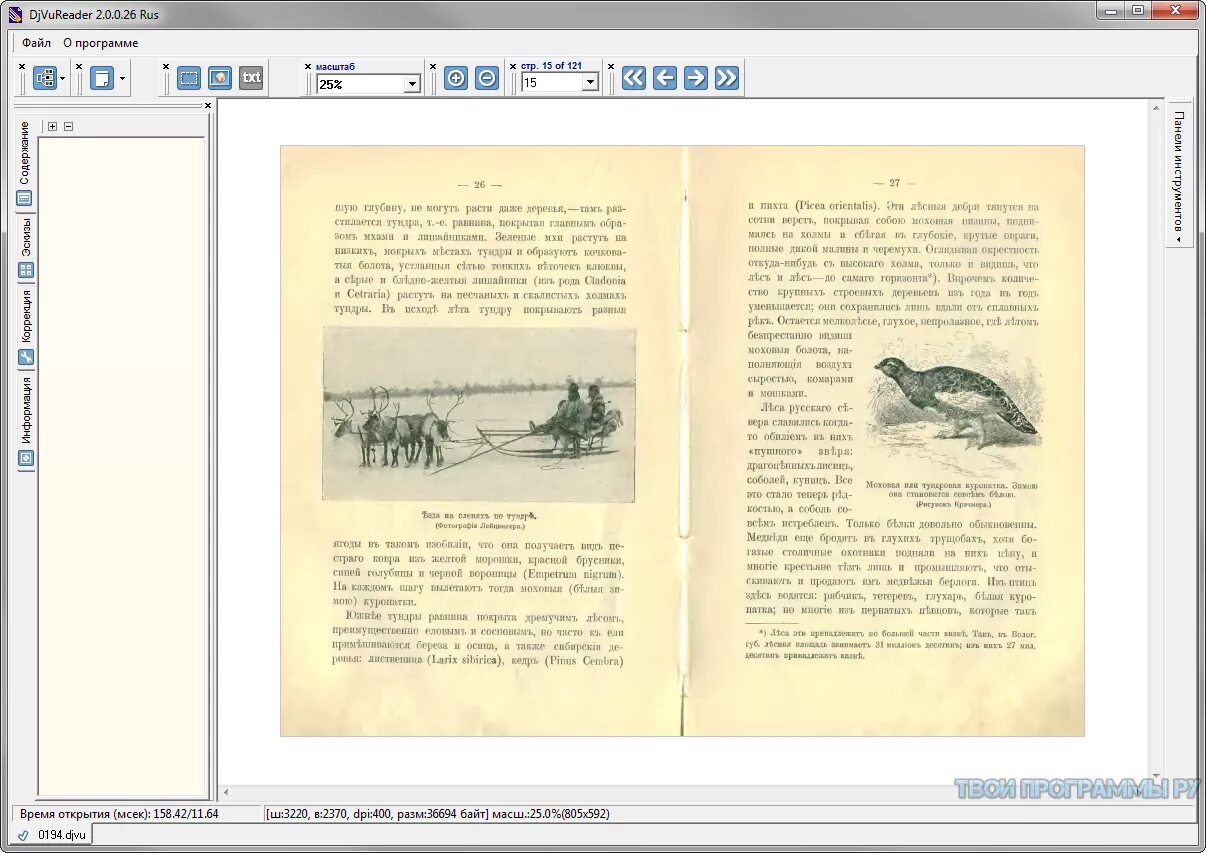Select the 0194.djvu document tab
This screenshot has height=853, width=1206.
click(x=52, y=834)
